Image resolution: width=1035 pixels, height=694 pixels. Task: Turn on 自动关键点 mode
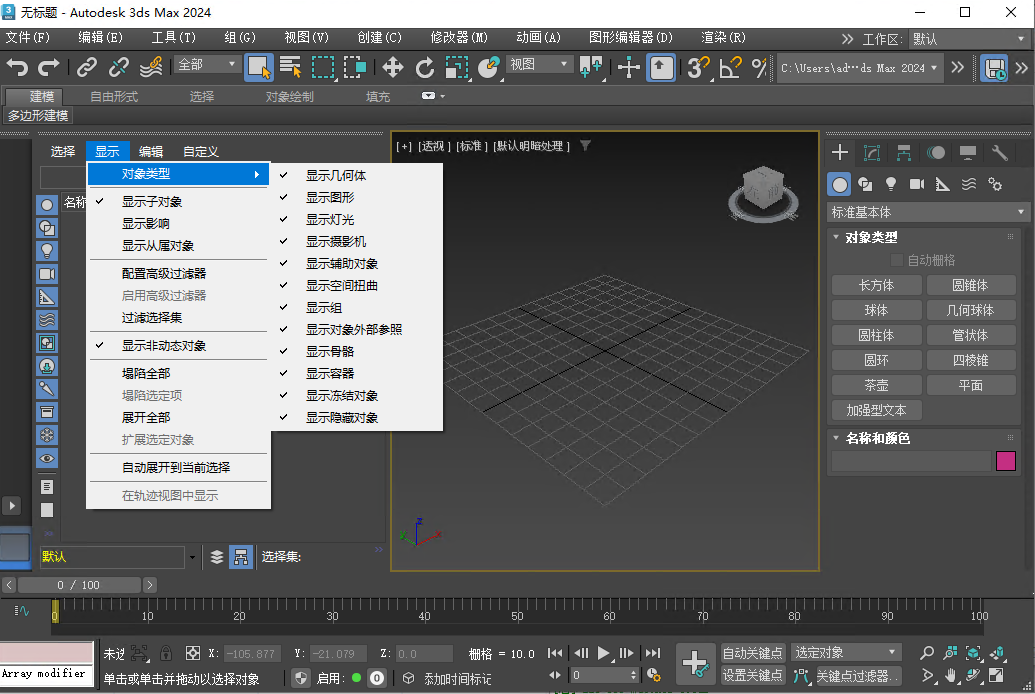tap(753, 651)
